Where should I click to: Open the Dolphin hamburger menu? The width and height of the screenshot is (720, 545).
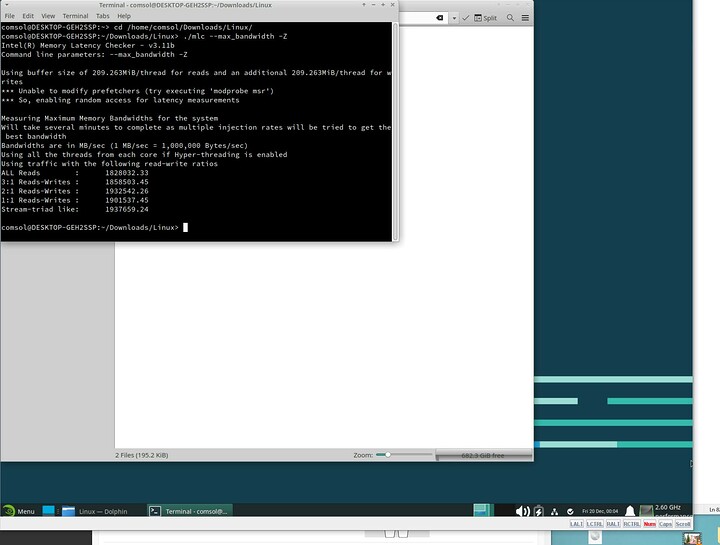coord(525,18)
